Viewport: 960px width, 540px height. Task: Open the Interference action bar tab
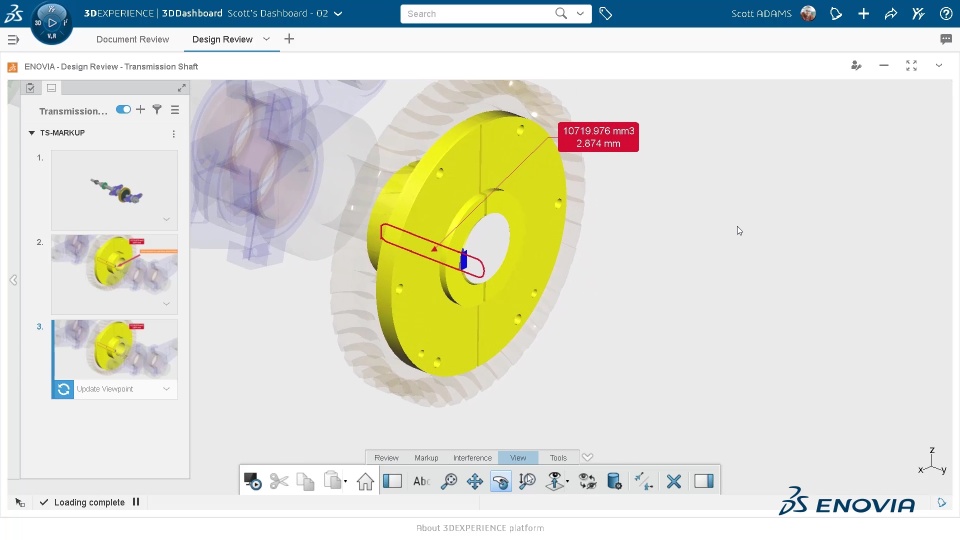[x=472, y=458]
